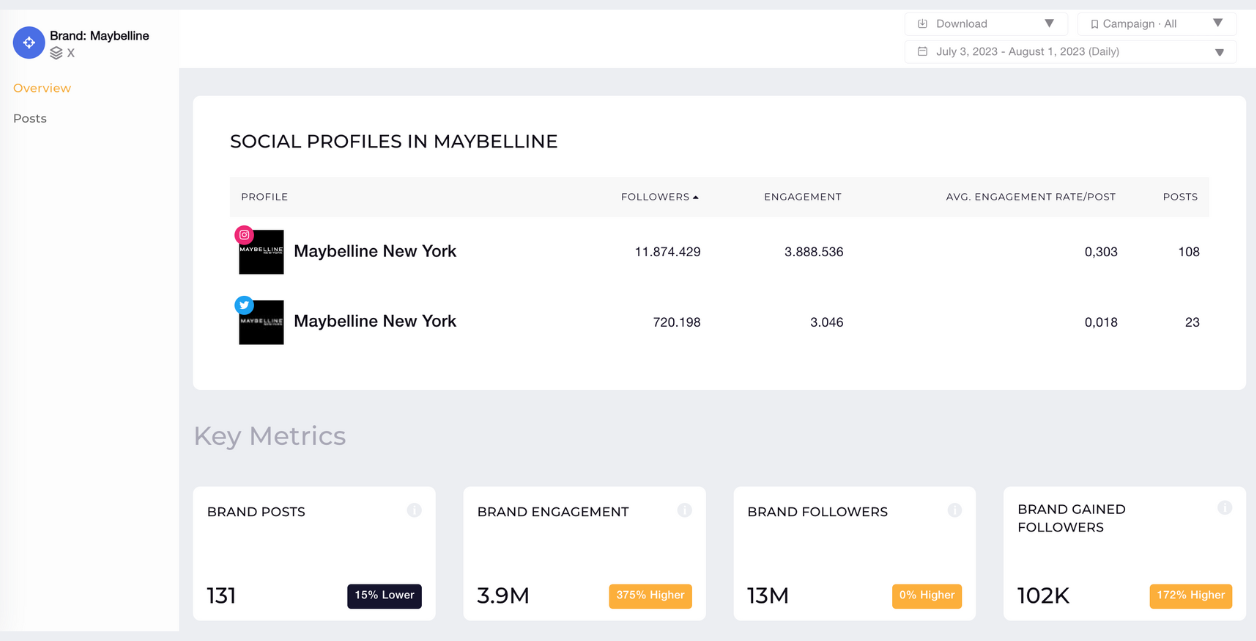Image resolution: width=1256 pixels, height=641 pixels.
Task: Click the 11.874.429 followers value
Action: click(668, 252)
